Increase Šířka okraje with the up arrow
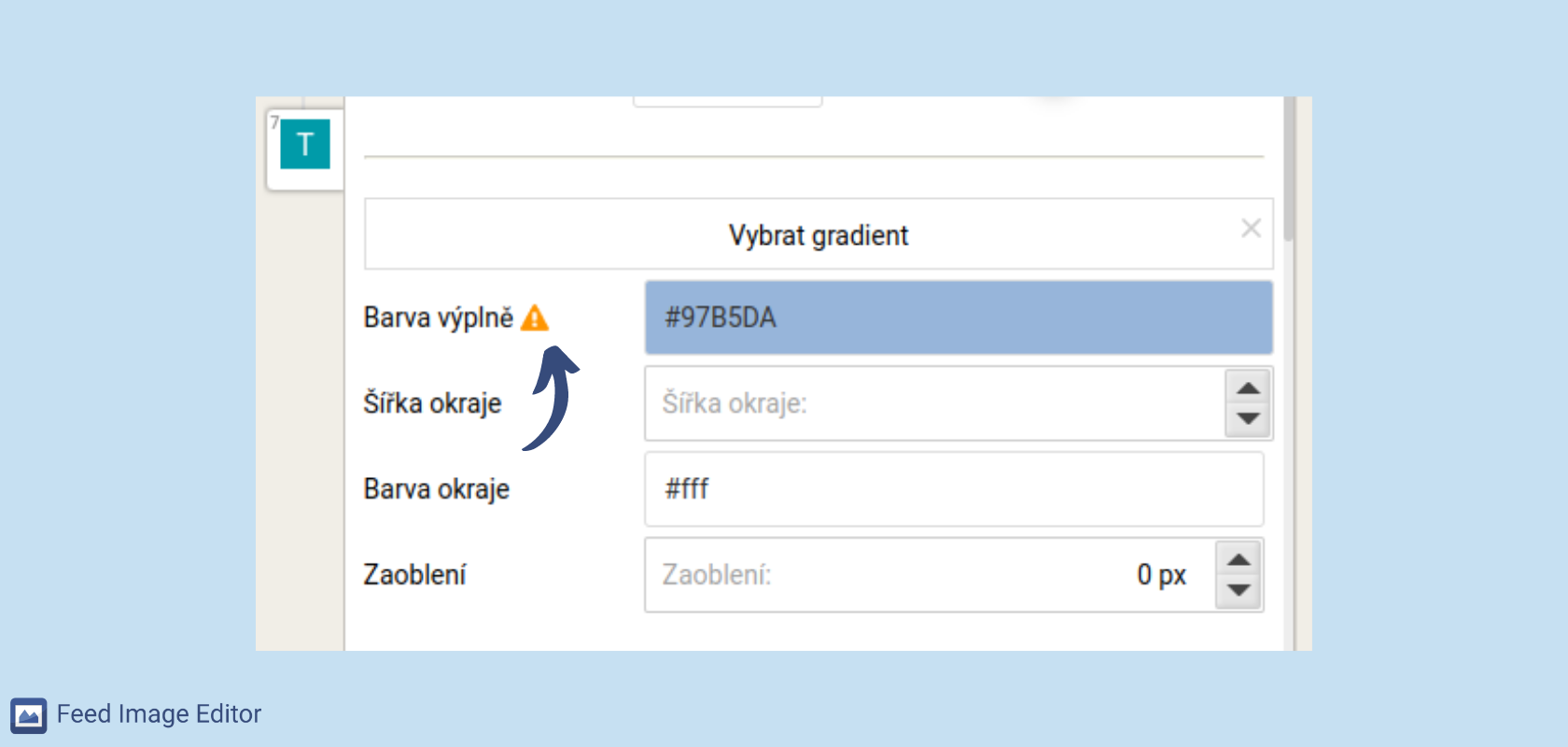The width and height of the screenshot is (1568, 747). pos(1248,388)
